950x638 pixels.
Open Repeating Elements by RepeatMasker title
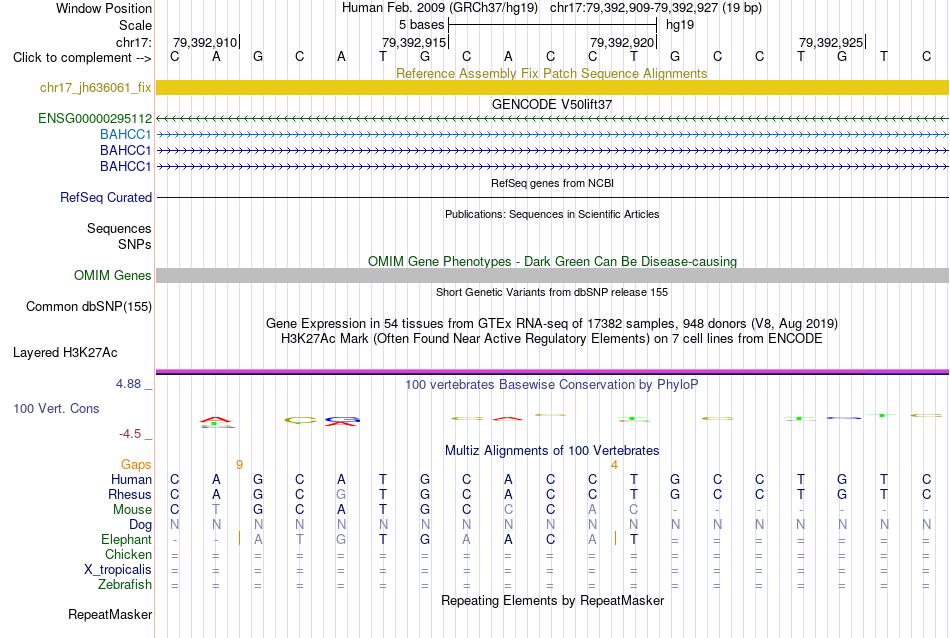pyautogui.click(x=553, y=600)
